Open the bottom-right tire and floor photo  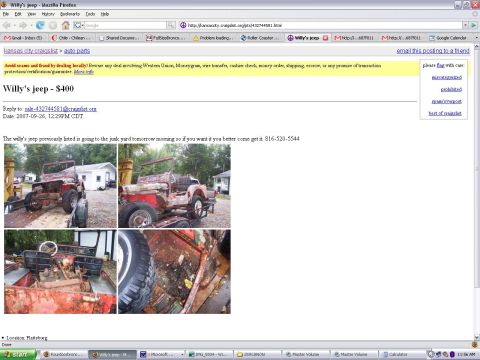[x=174, y=271]
